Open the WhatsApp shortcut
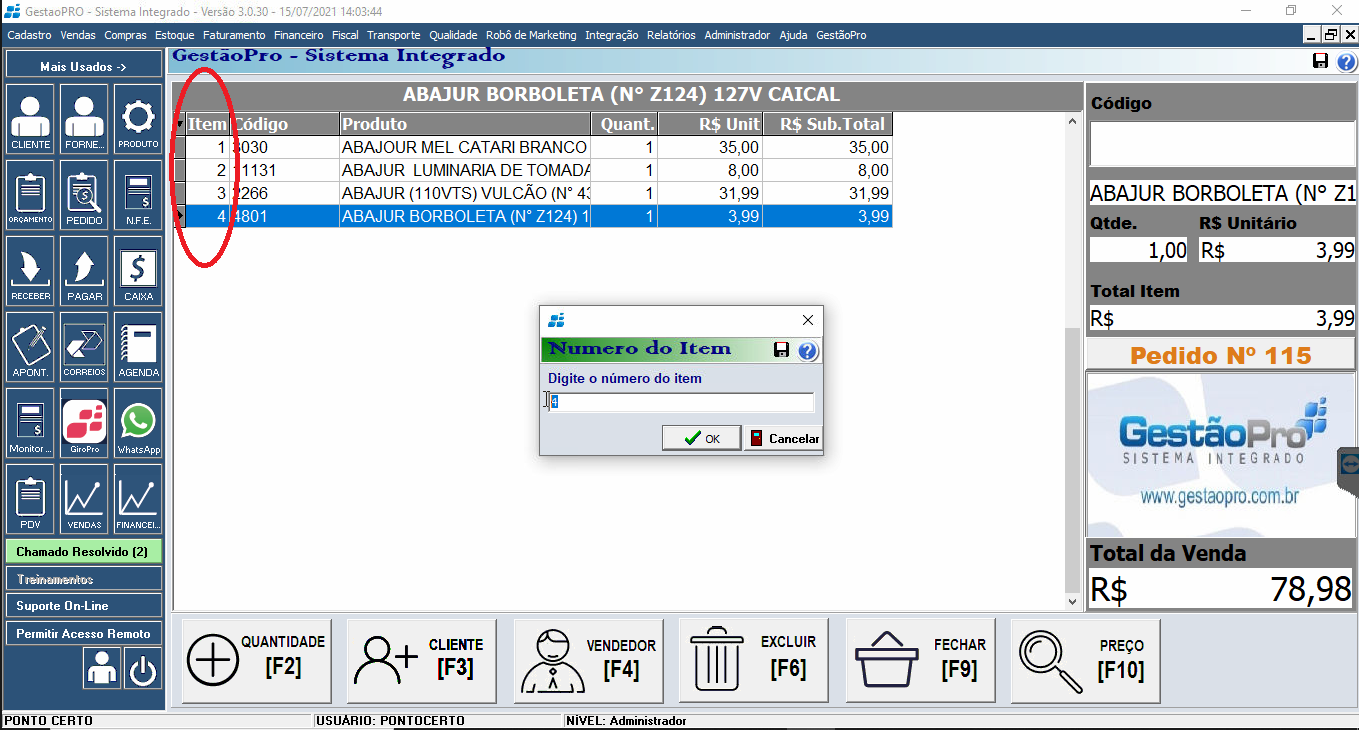The height and width of the screenshot is (730, 1359). pyautogui.click(x=138, y=422)
